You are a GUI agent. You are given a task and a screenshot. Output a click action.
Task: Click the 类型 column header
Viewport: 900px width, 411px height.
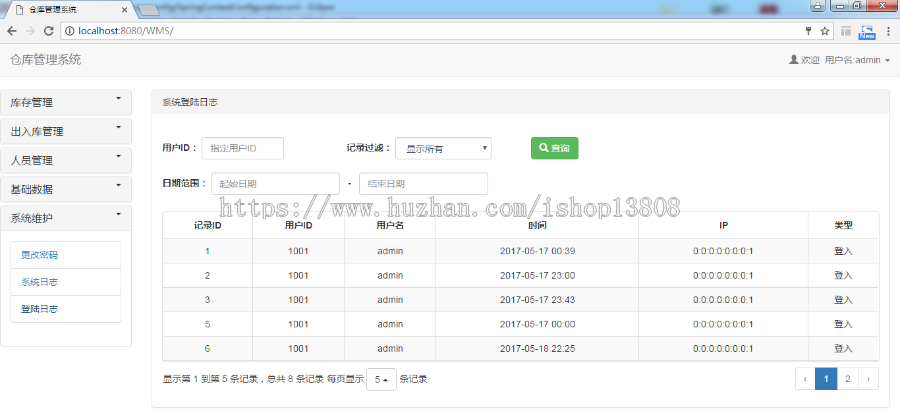pyautogui.click(x=843, y=226)
